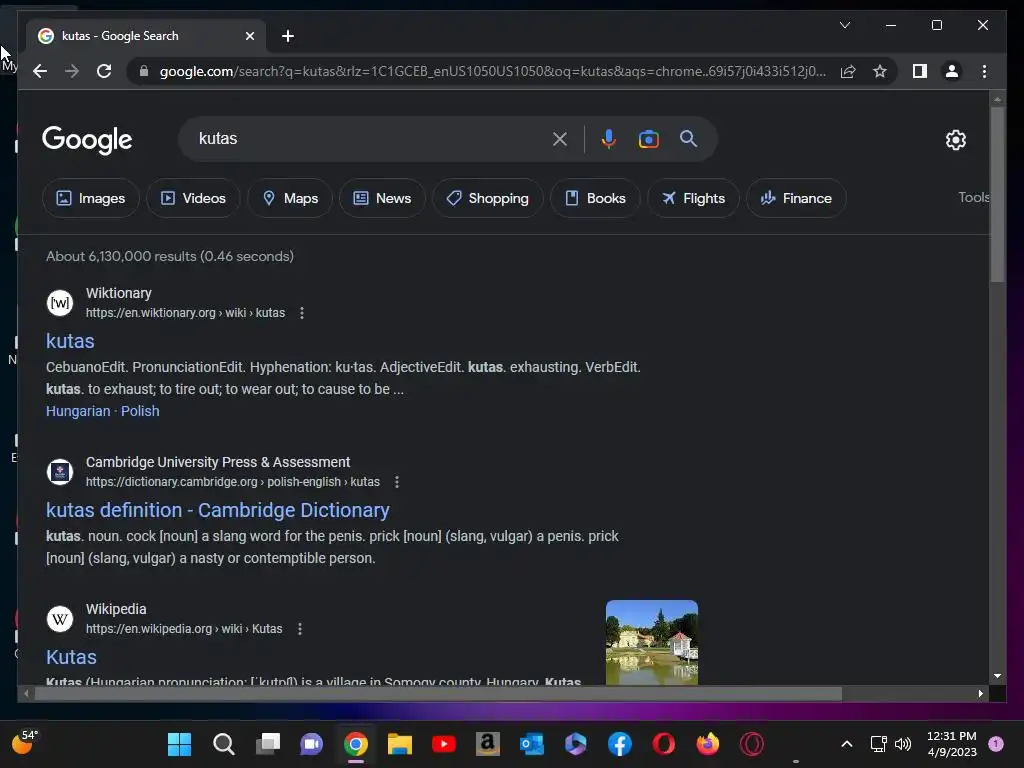
Task: Switch to the Books results tab
Action: point(595,198)
